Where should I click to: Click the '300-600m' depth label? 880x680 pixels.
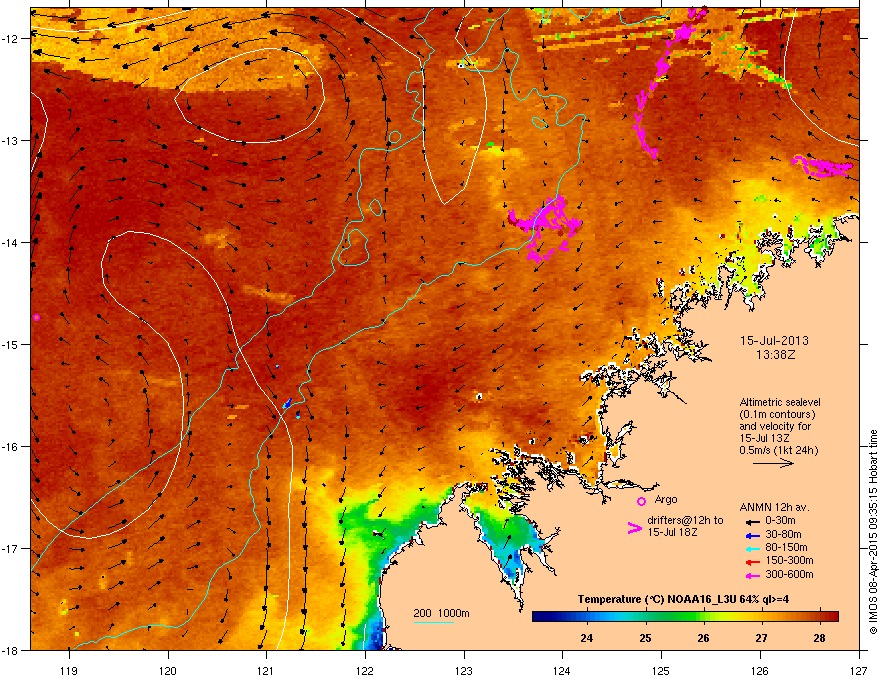click(789, 575)
